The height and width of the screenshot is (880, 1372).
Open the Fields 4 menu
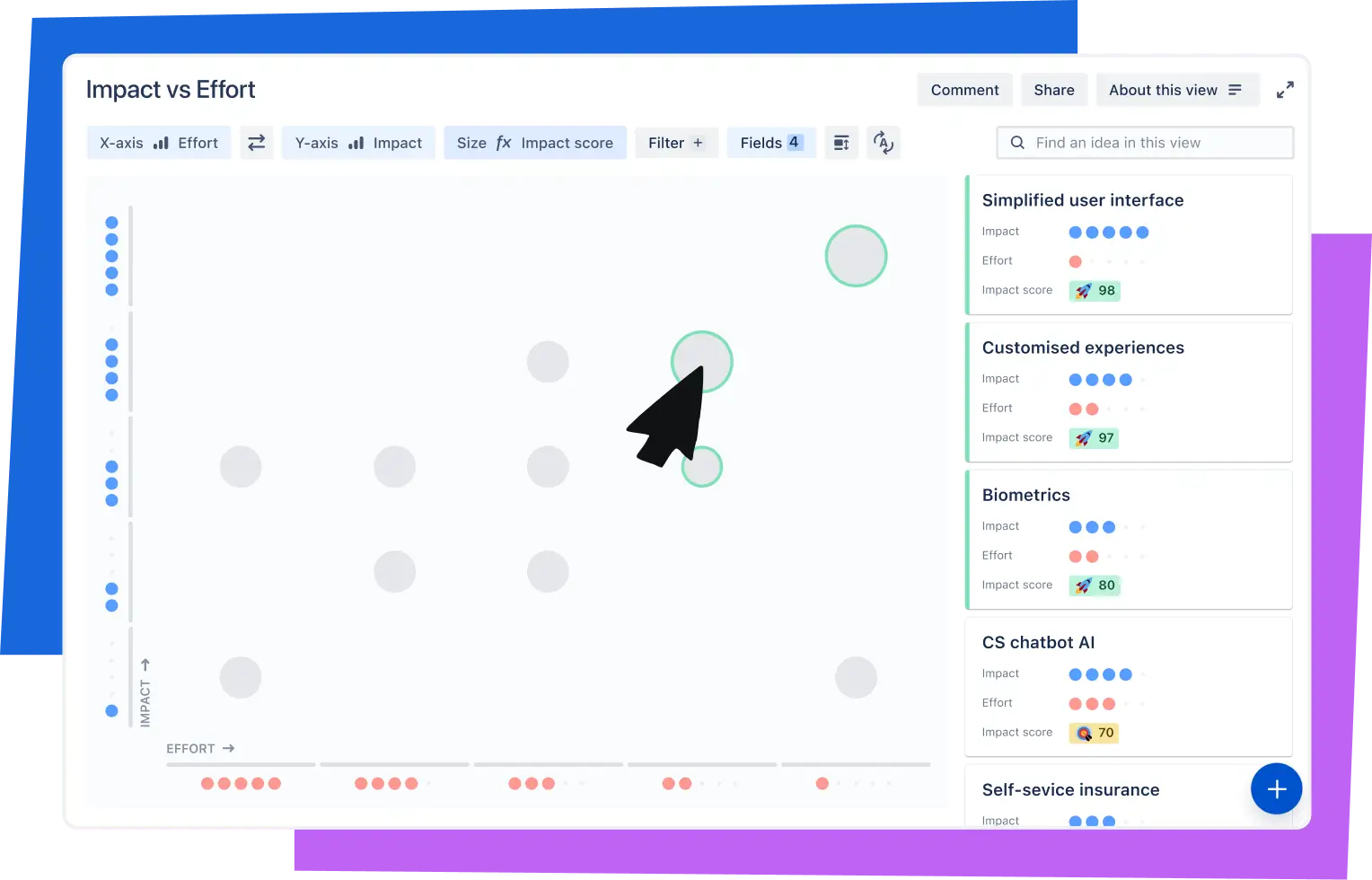[x=771, y=143]
